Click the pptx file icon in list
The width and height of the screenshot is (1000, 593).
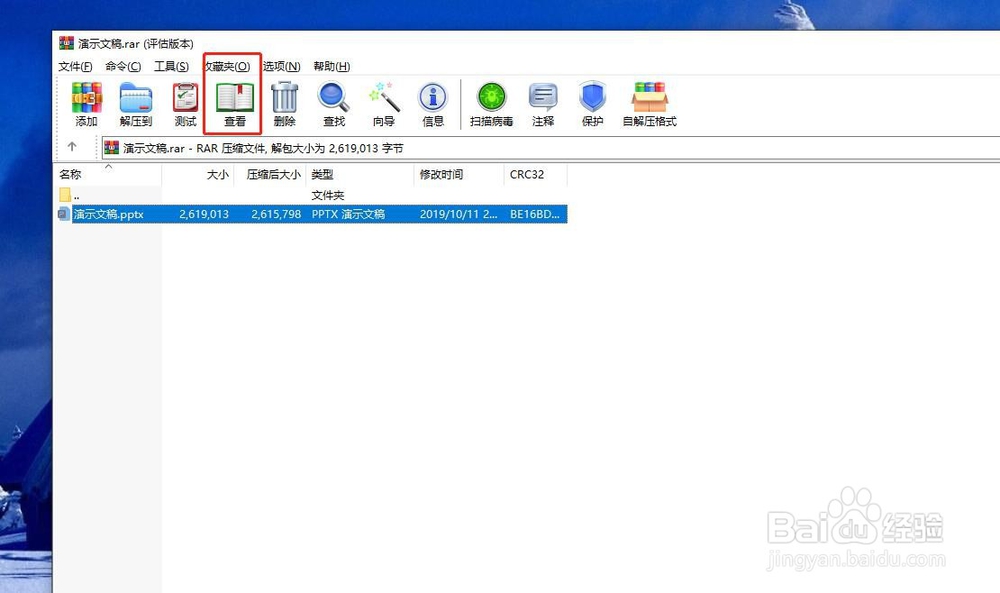64,214
